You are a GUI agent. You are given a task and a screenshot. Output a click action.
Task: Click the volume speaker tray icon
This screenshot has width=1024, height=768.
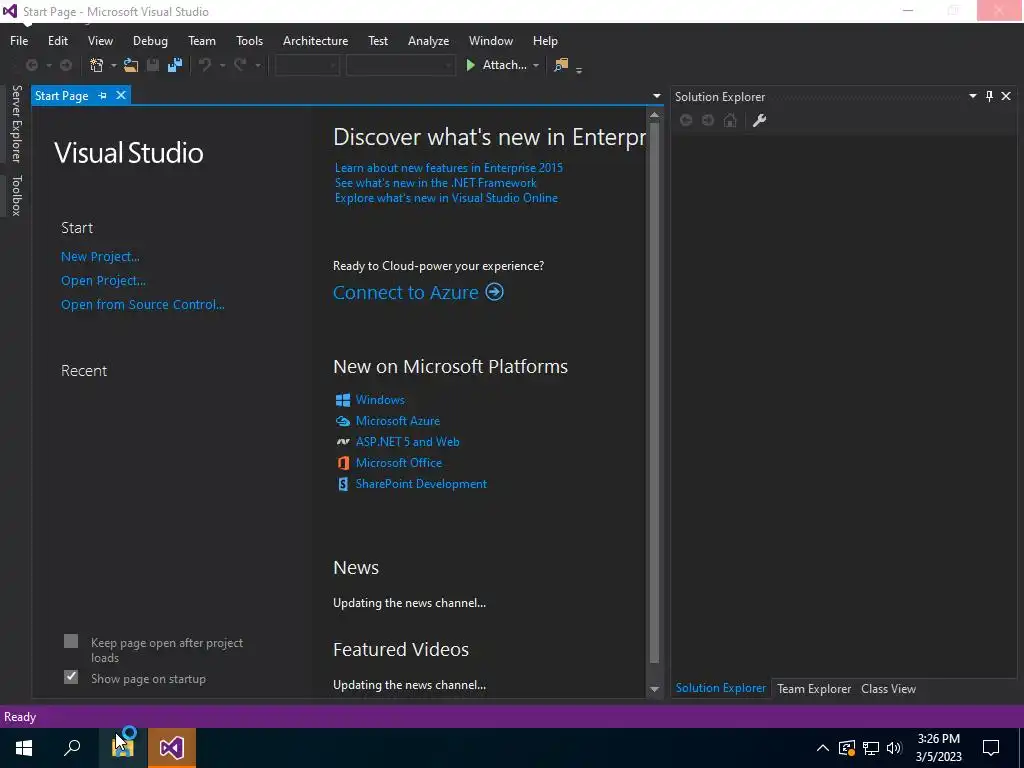[894, 748]
